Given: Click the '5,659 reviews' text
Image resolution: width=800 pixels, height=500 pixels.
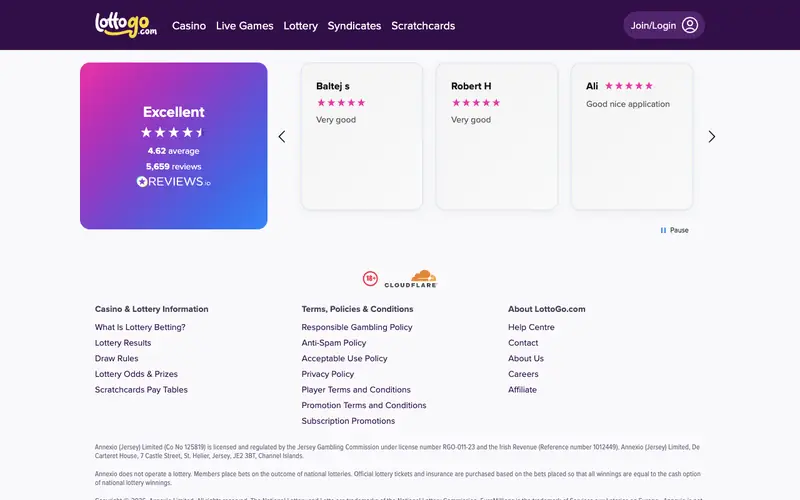Looking at the screenshot, I should [x=173, y=166].
